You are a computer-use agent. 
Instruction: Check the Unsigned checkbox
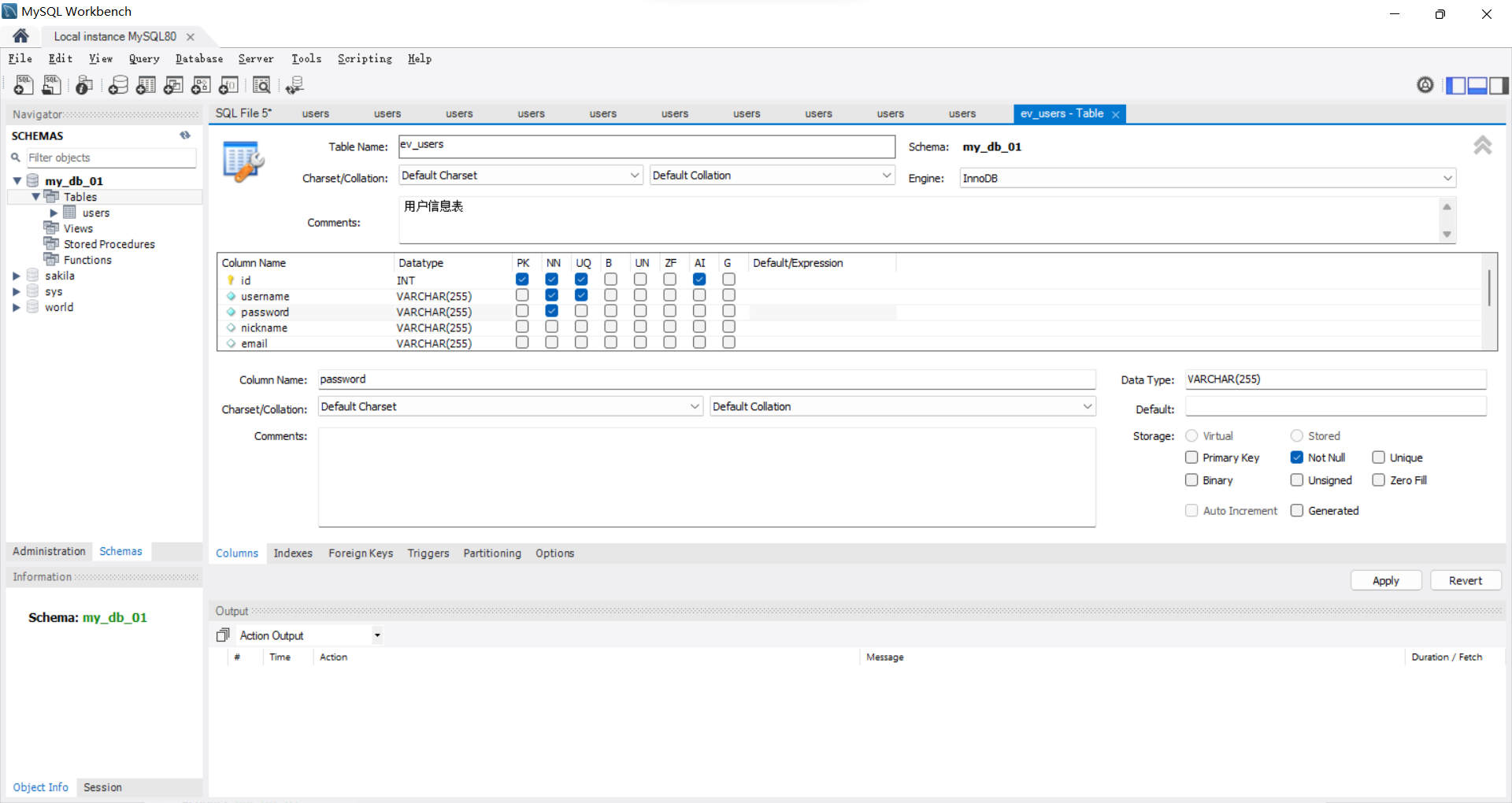(1297, 480)
